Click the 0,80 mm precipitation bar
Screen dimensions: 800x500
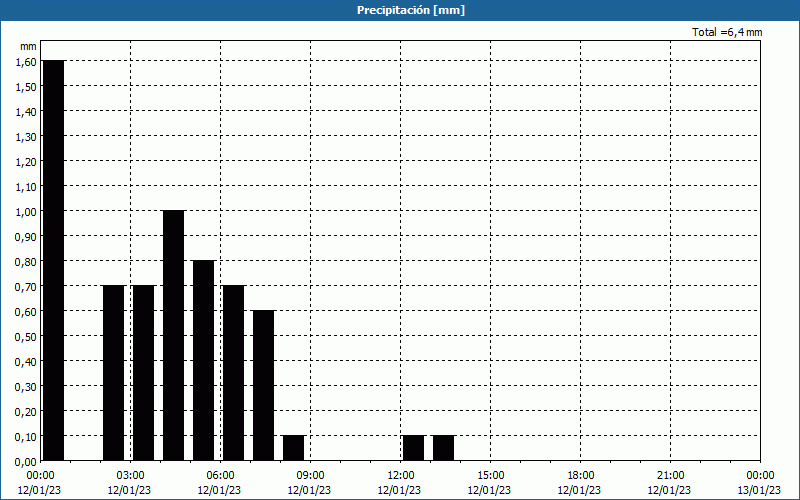click(x=204, y=360)
